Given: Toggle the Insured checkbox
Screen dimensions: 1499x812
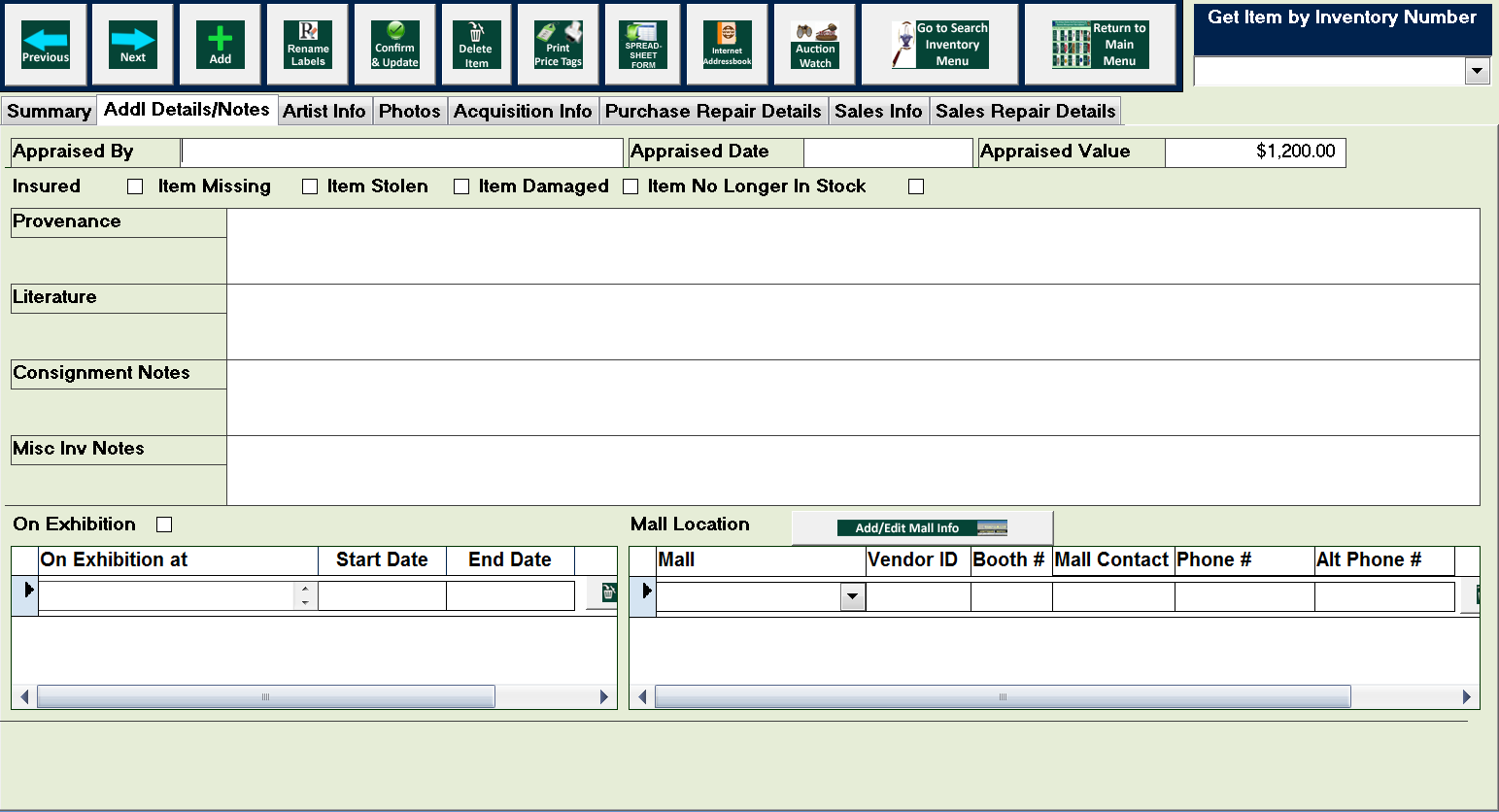Looking at the screenshot, I should [135, 186].
